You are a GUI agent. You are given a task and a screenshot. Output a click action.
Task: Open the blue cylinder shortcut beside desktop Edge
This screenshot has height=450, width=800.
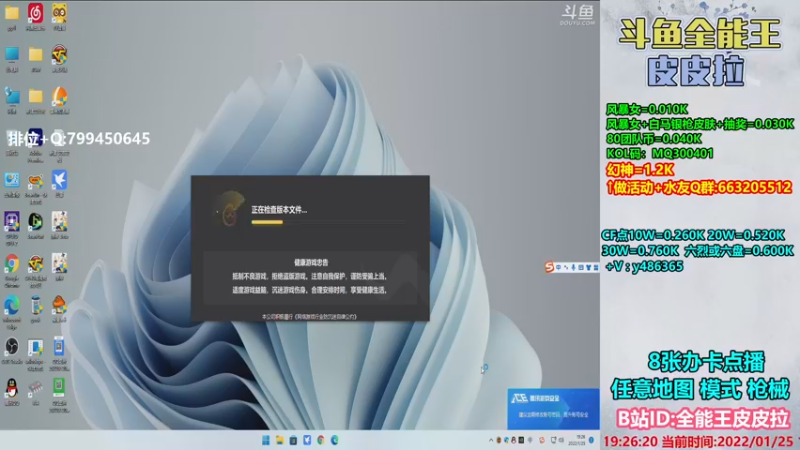(x=35, y=307)
